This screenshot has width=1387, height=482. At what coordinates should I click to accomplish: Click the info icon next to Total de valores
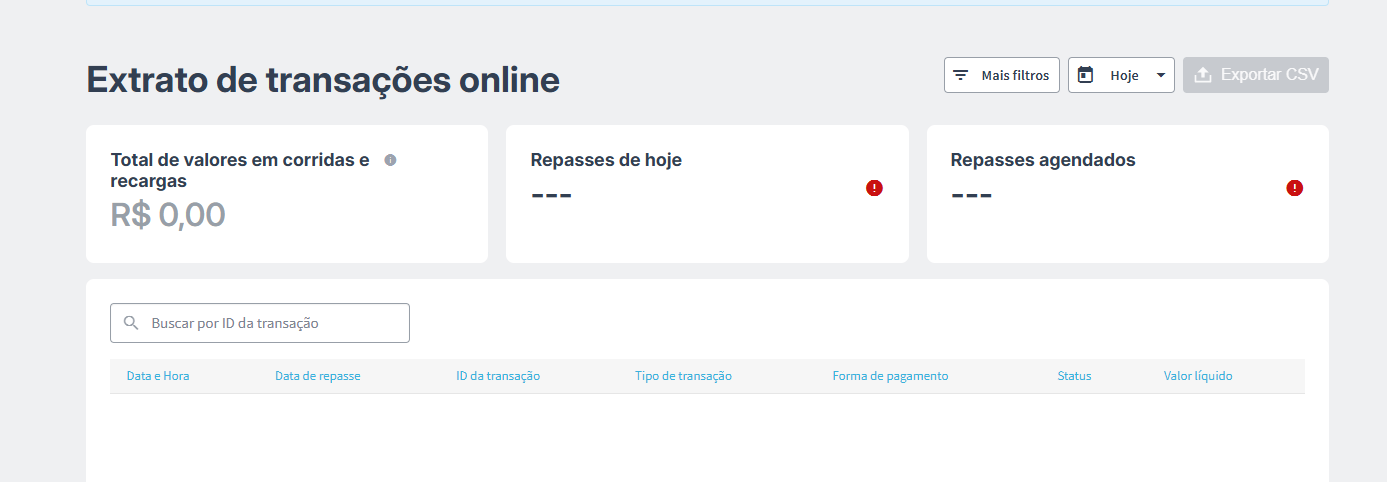(390, 160)
